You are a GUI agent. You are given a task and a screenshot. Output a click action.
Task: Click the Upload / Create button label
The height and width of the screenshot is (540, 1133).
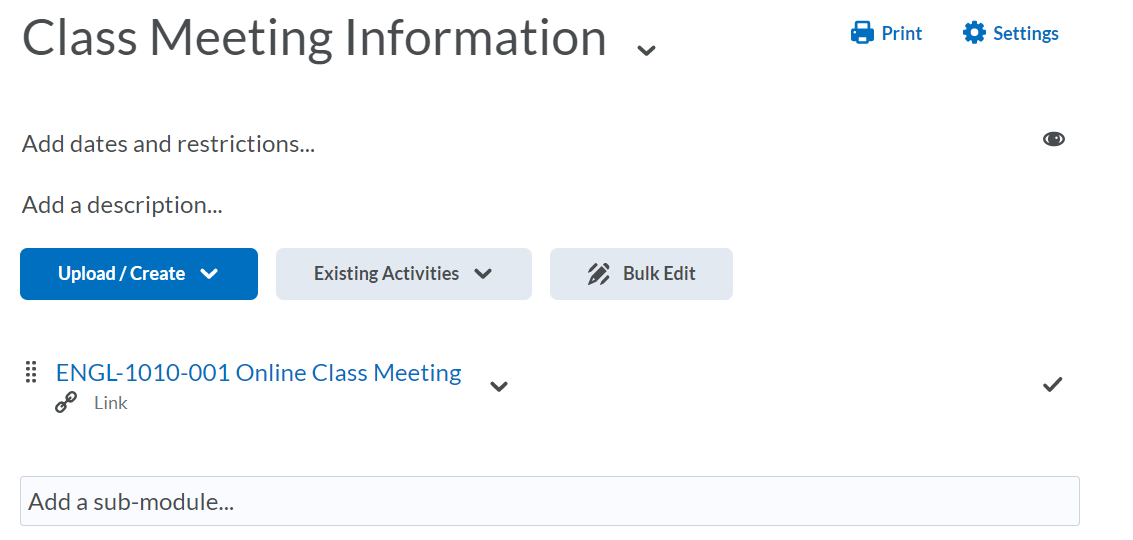click(121, 274)
